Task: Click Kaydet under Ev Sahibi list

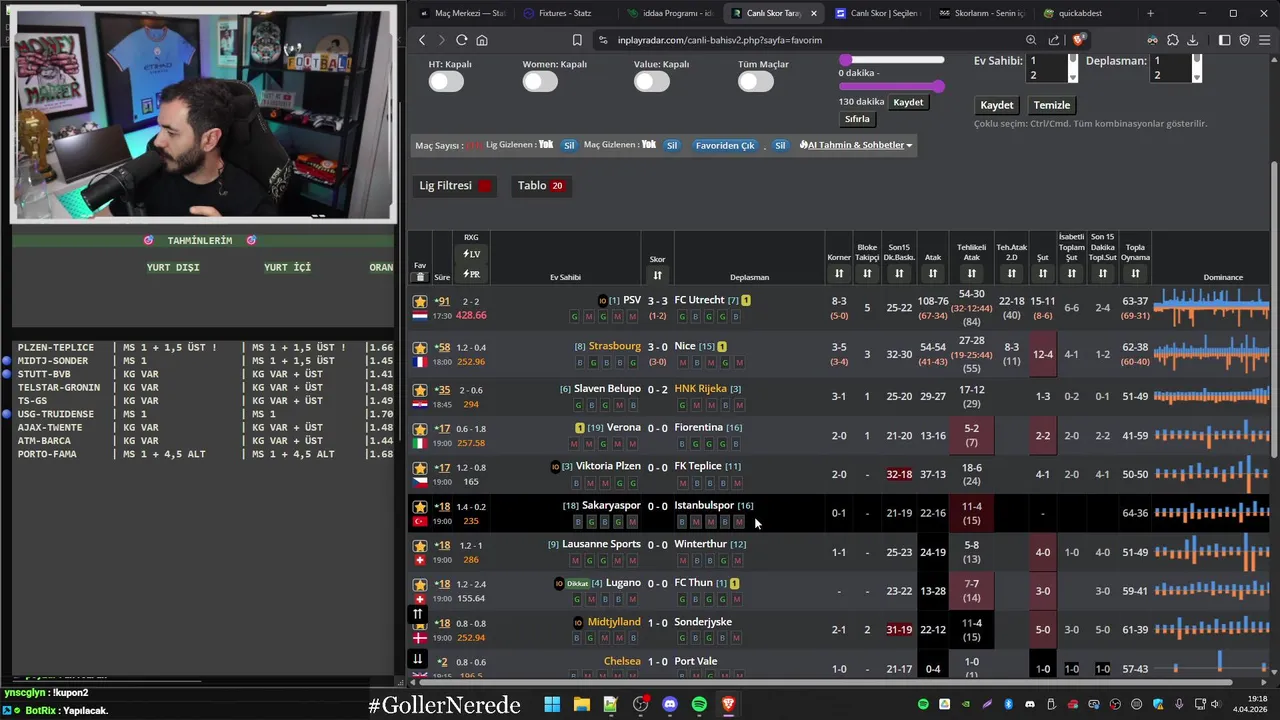Action: point(996,105)
